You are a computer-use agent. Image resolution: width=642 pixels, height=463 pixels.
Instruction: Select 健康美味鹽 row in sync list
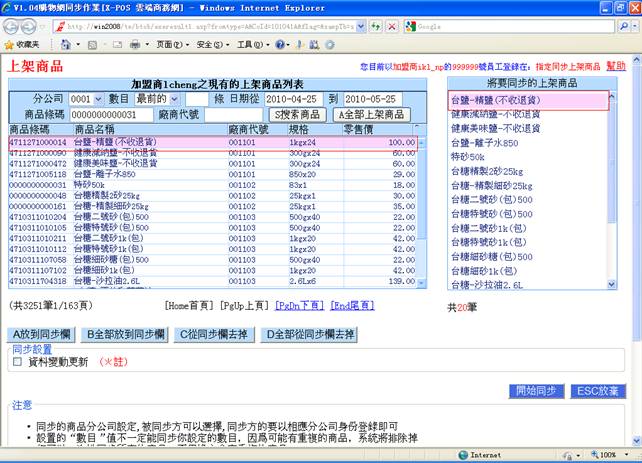(x=495, y=129)
